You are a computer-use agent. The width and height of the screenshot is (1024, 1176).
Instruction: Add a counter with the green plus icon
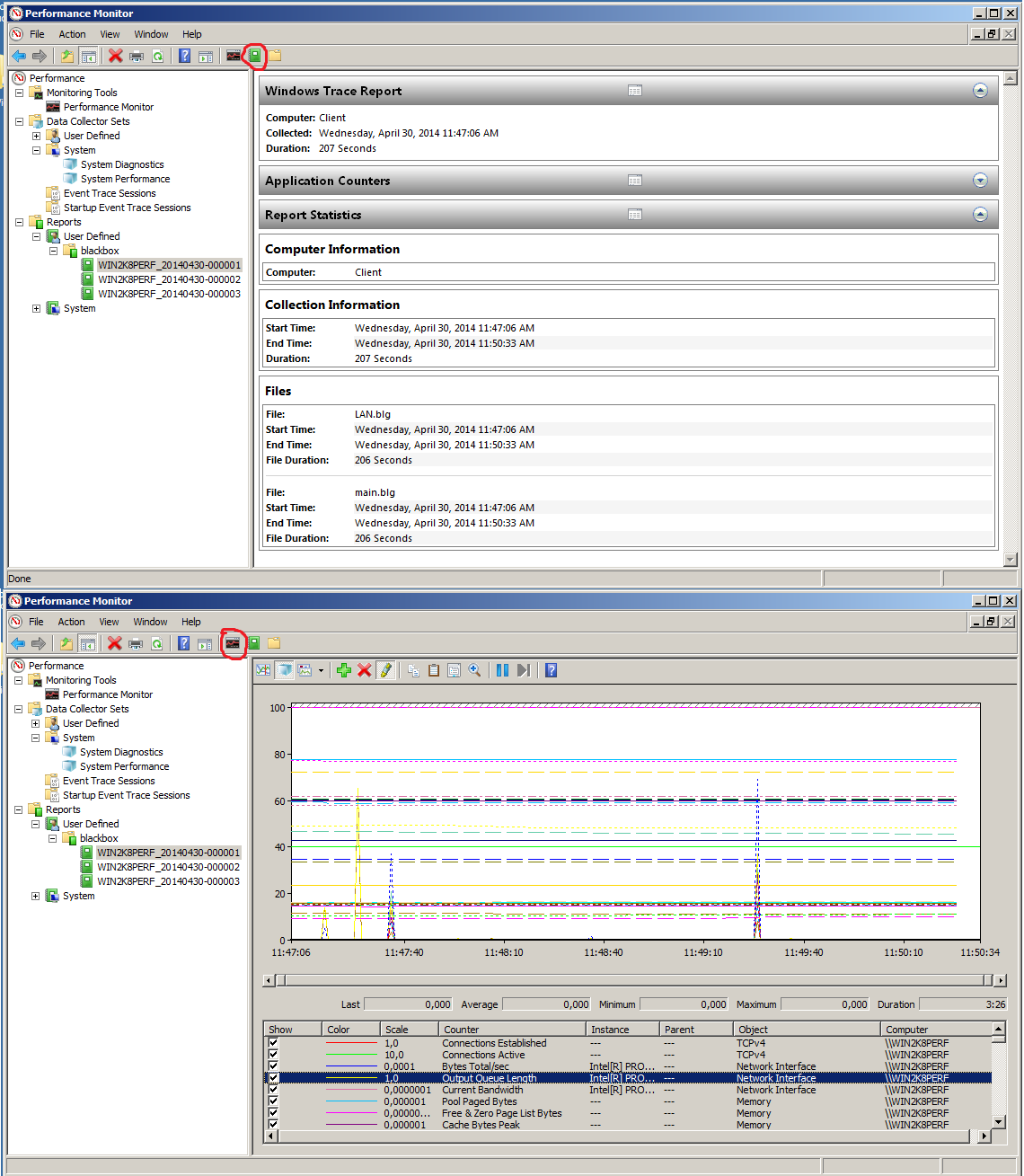click(343, 670)
